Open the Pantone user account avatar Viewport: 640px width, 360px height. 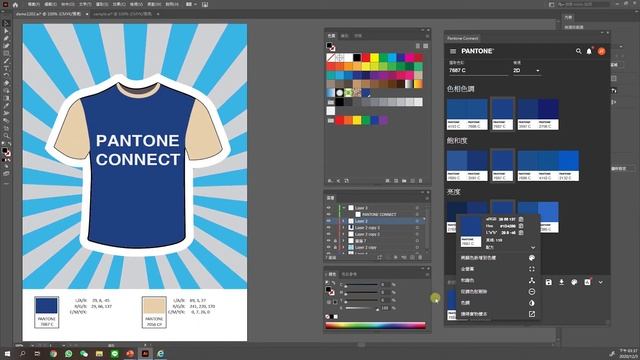[x=601, y=51]
